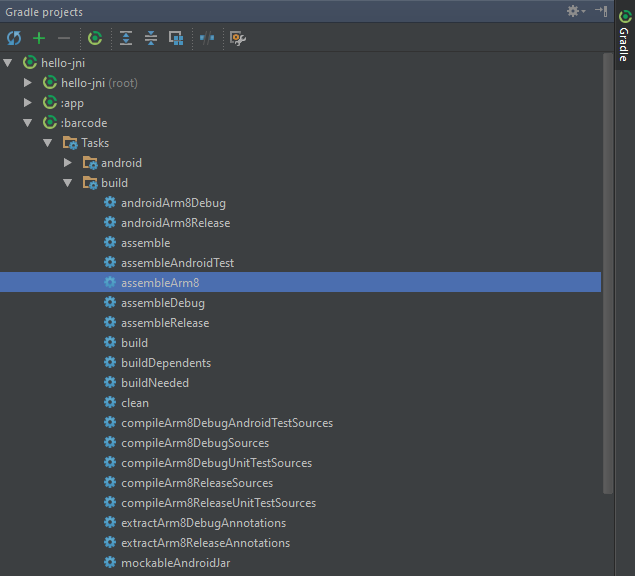The image size is (635, 576).
Task: Toggle offline mode in Gradle toolbar
Action: 207,38
